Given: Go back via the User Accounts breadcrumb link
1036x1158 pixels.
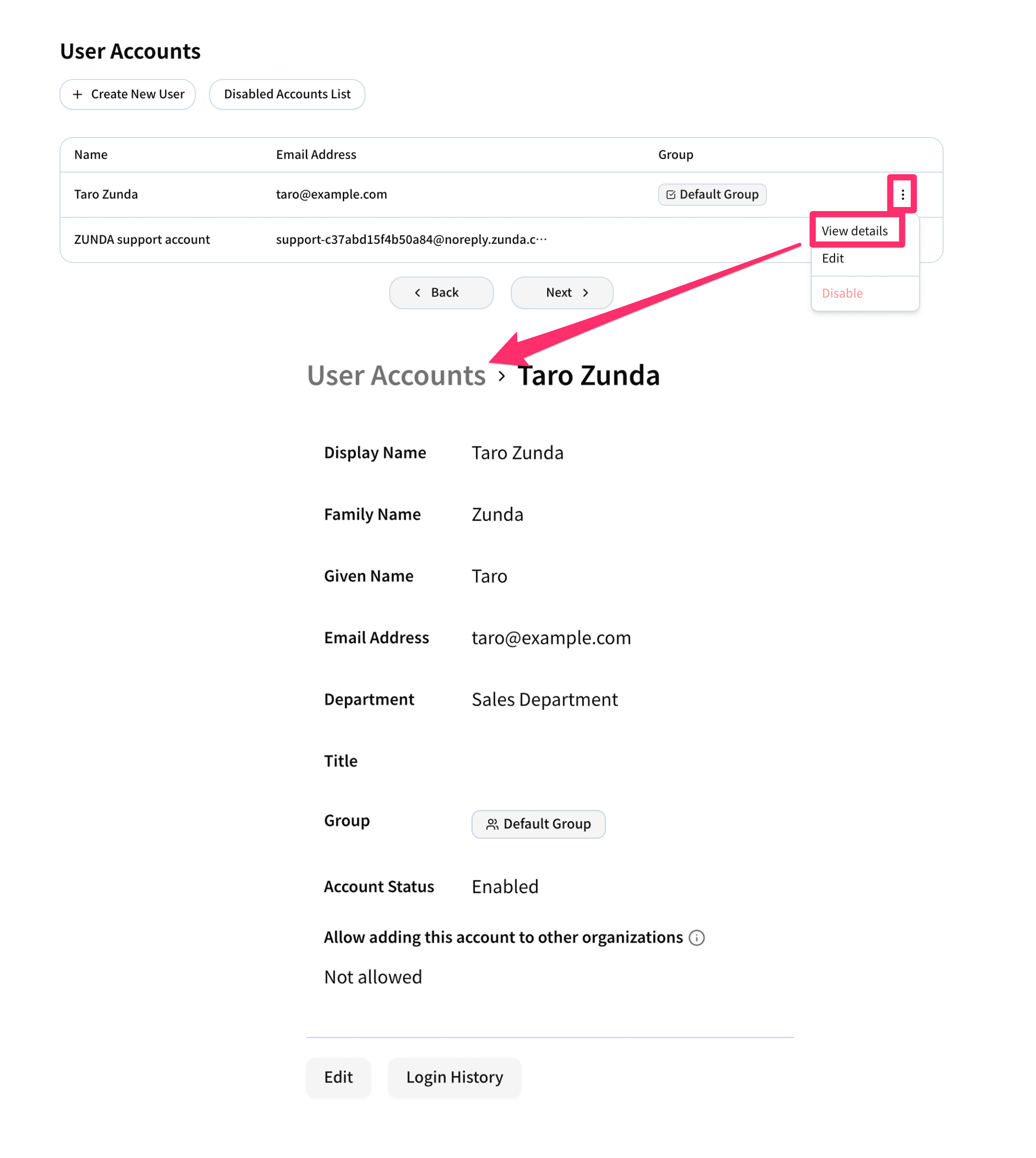Looking at the screenshot, I should click(x=396, y=376).
